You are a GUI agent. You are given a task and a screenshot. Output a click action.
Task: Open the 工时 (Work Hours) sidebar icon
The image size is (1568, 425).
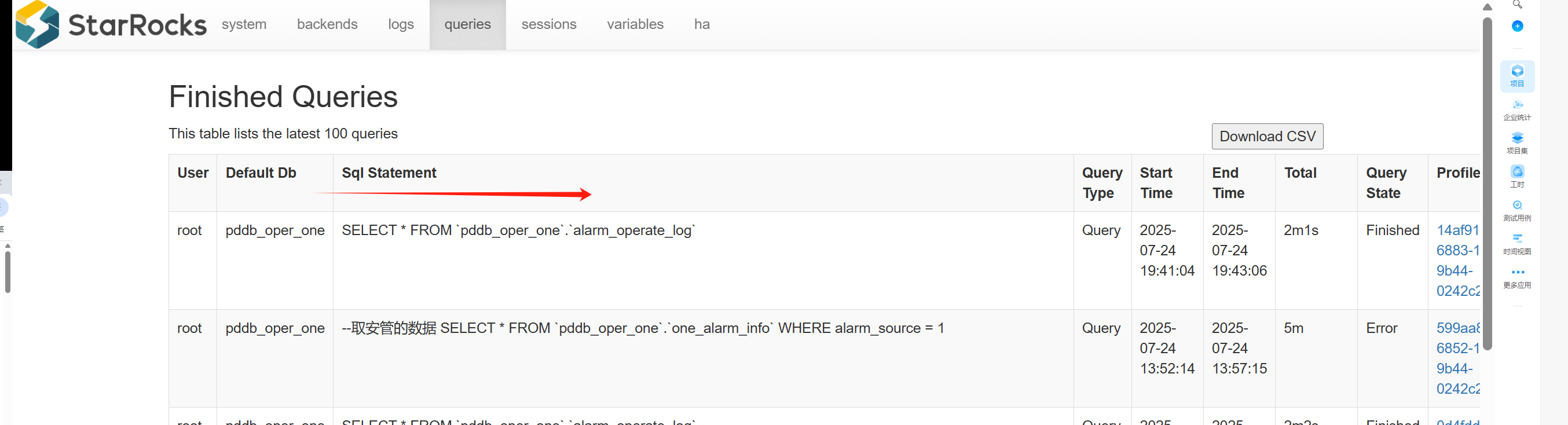(x=1517, y=177)
